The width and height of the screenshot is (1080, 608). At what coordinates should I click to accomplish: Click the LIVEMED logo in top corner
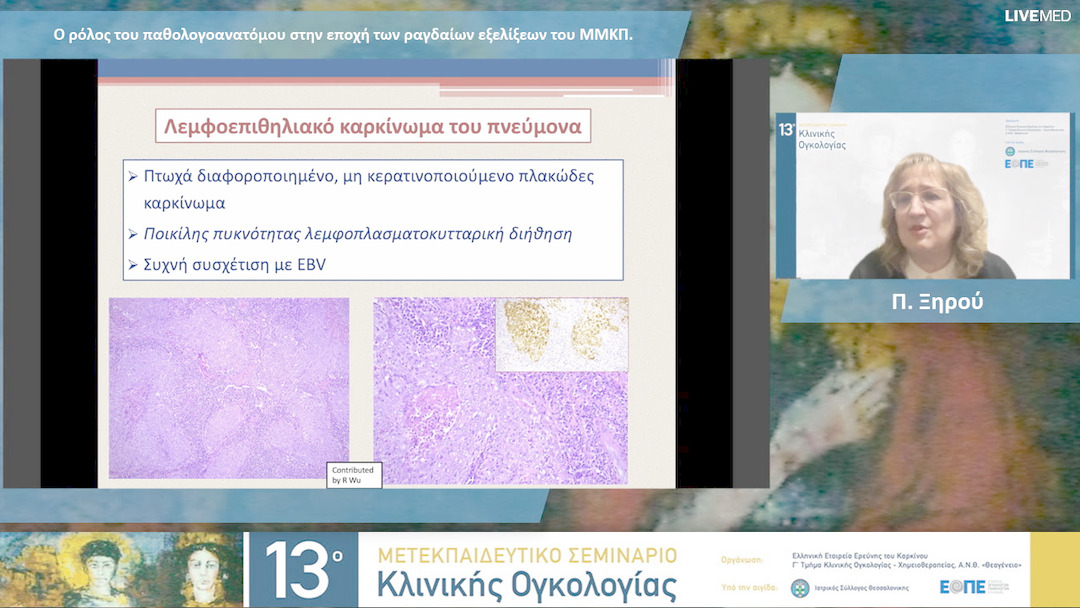[1040, 16]
